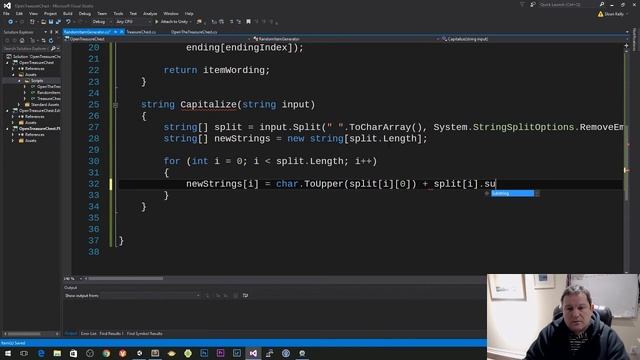Image resolution: width=640 pixels, height=360 pixels.
Task: Switch to the TreasureChest.cs tab
Action: [x=141, y=32]
